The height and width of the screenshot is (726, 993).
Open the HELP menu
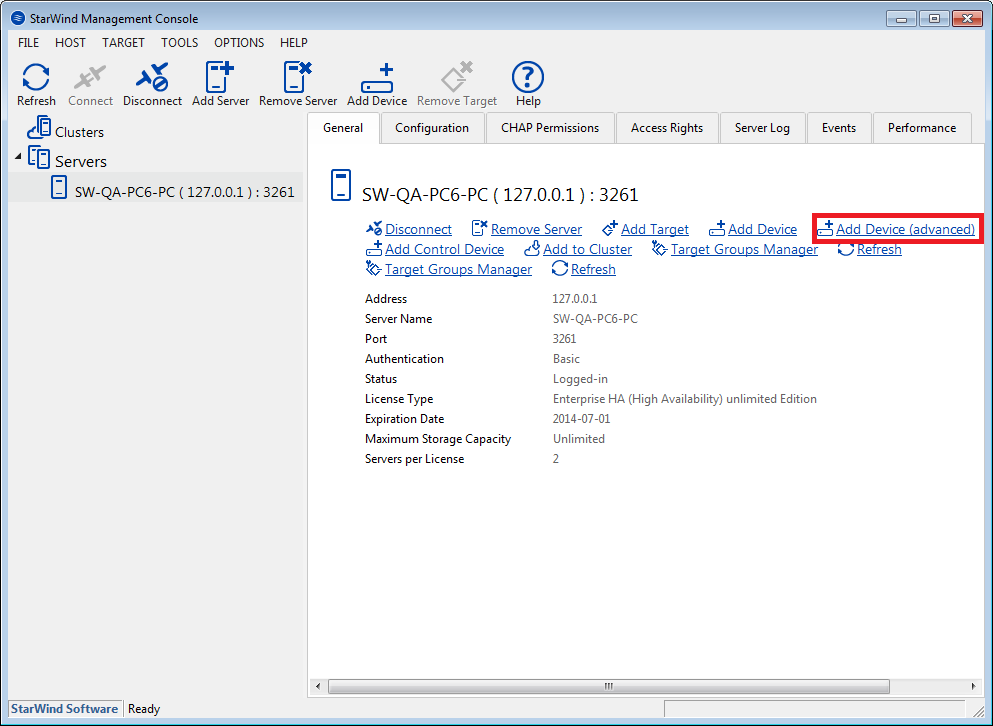tap(294, 42)
